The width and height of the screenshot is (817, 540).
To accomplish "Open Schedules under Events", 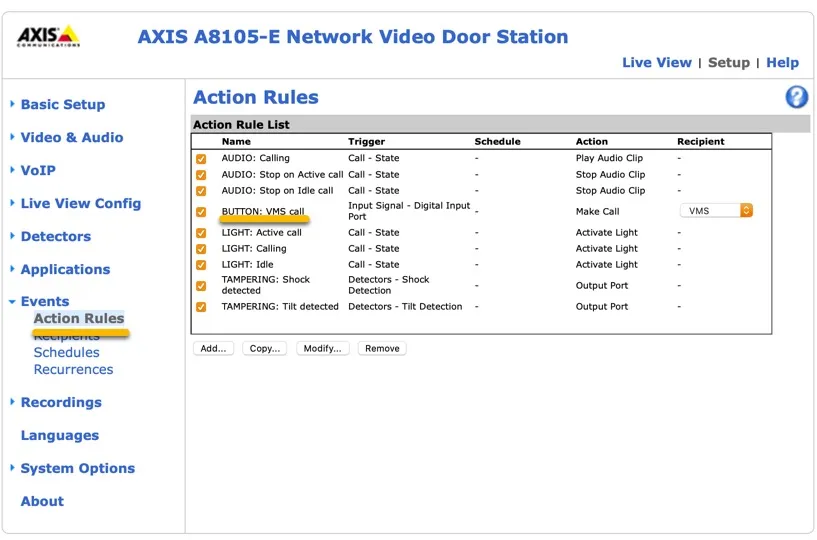I will (x=66, y=352).
